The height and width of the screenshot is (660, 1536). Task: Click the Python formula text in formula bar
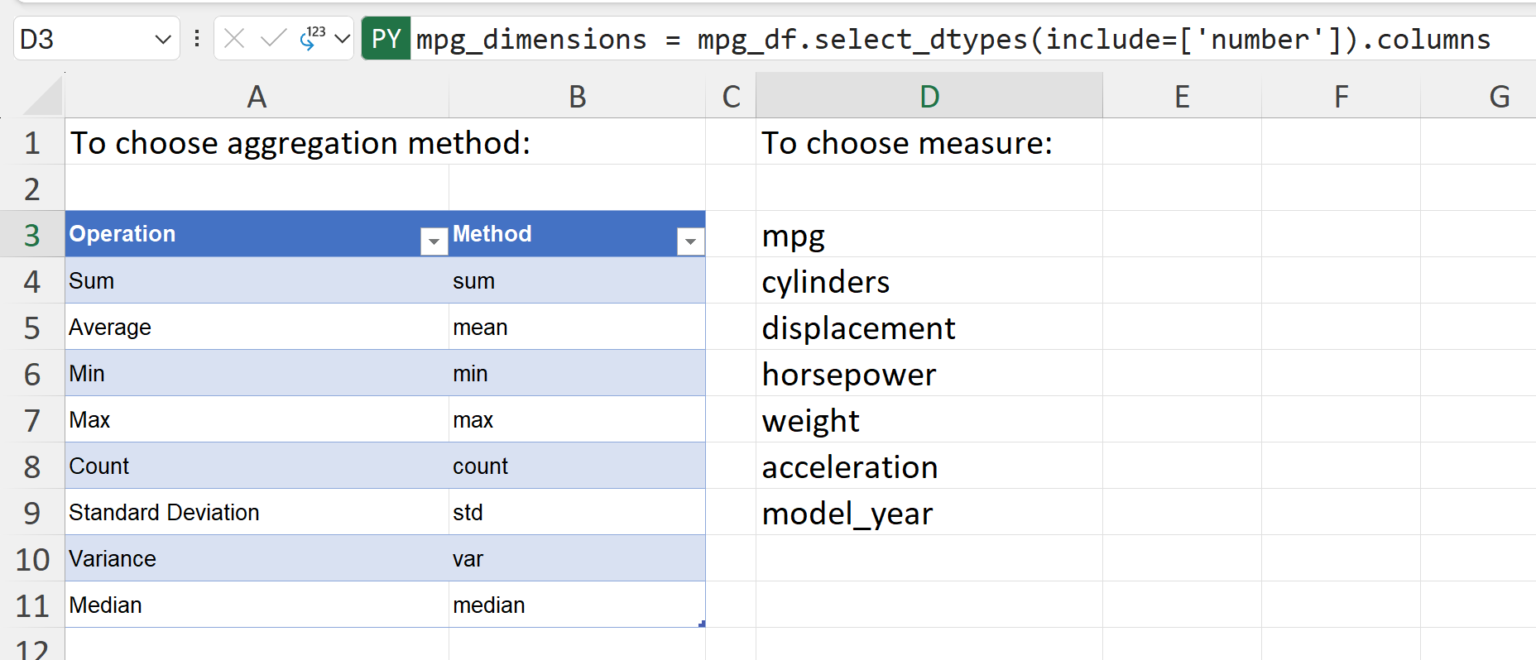pos(952,39)
